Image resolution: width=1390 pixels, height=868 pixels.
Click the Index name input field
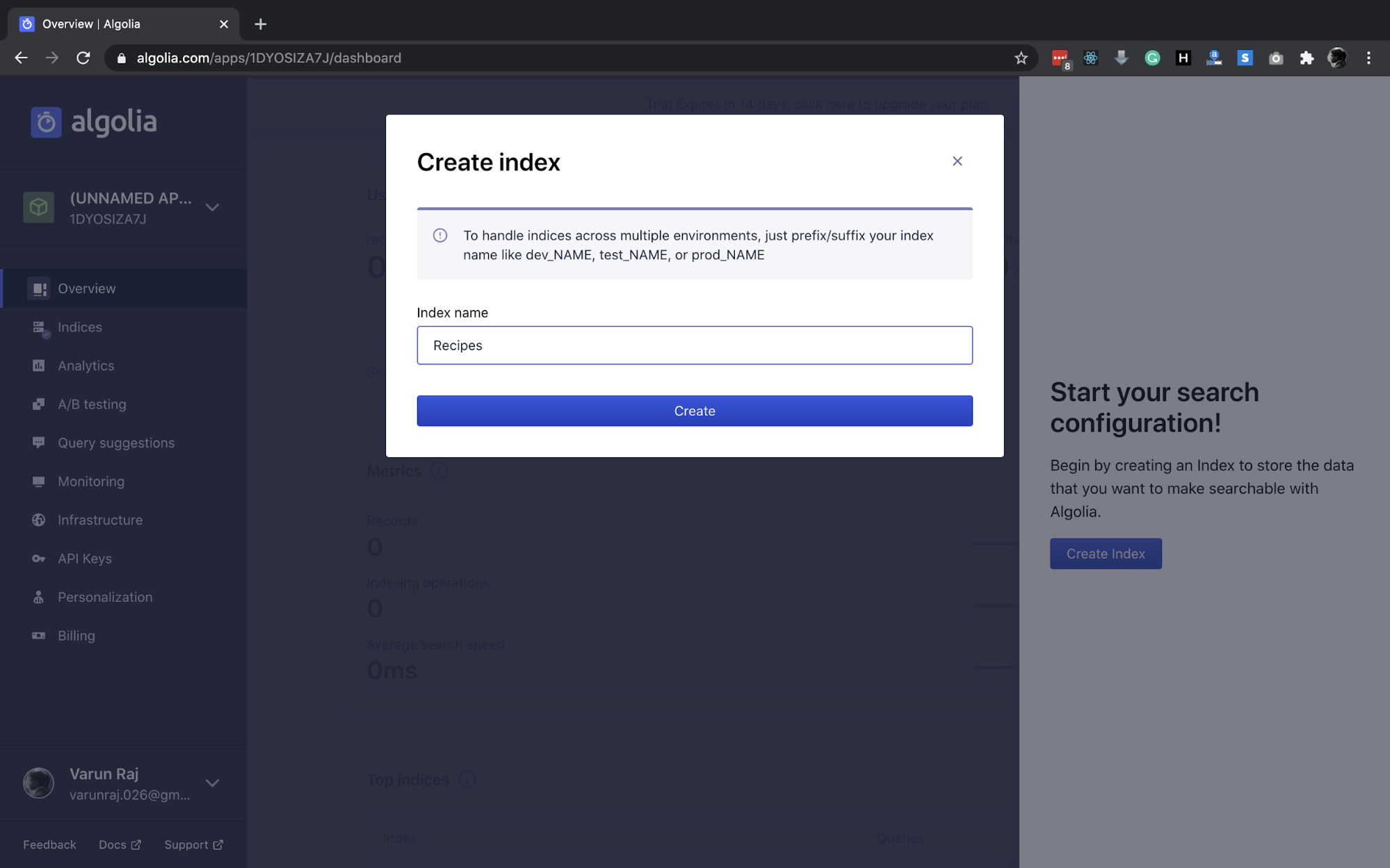[694, 345]
